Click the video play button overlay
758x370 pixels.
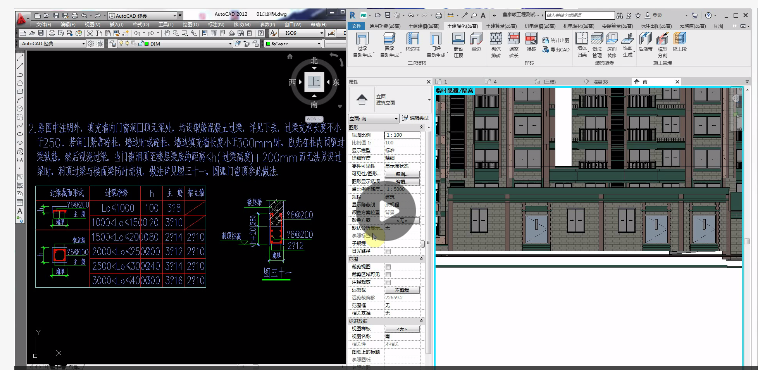(x=386, y=211)
